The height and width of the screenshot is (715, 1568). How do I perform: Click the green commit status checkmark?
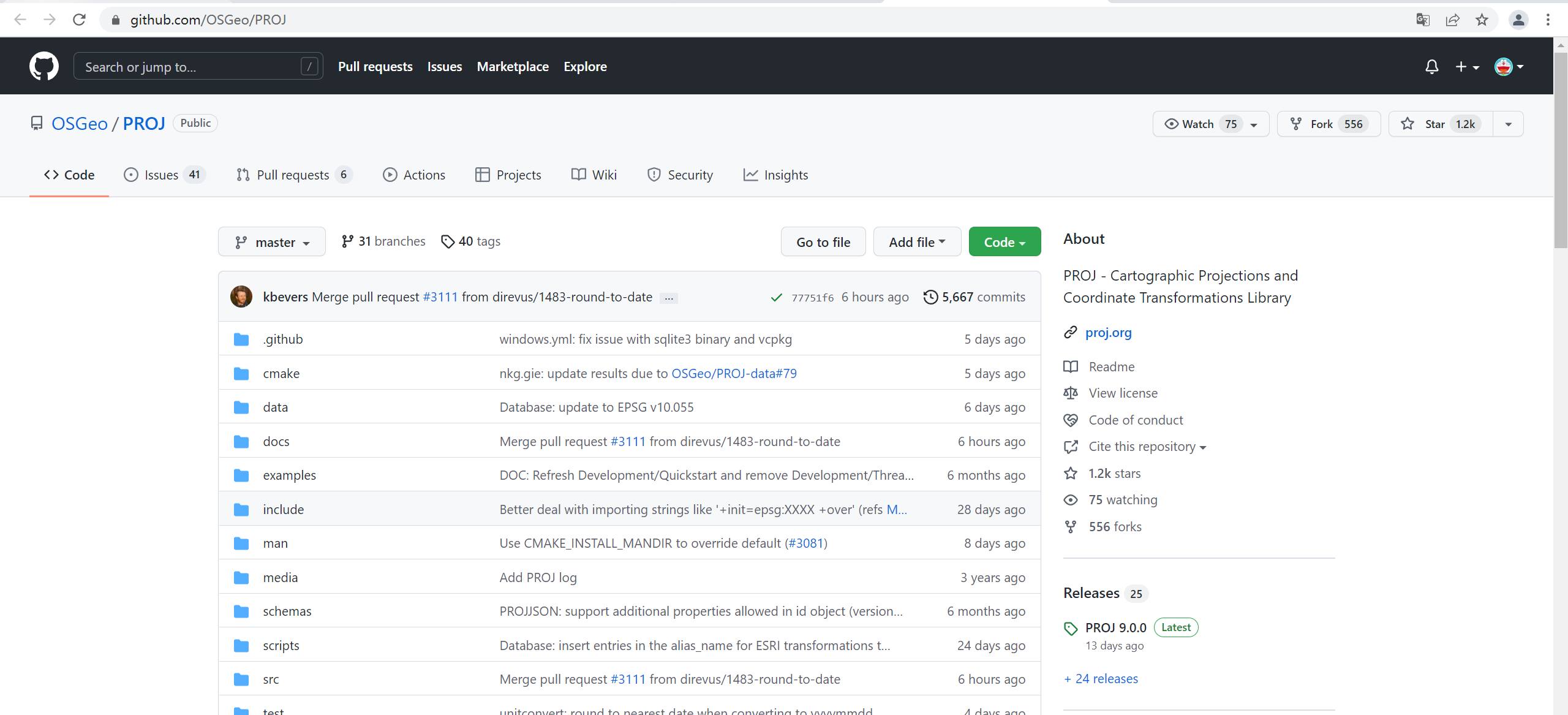click(x=776, y=298)
